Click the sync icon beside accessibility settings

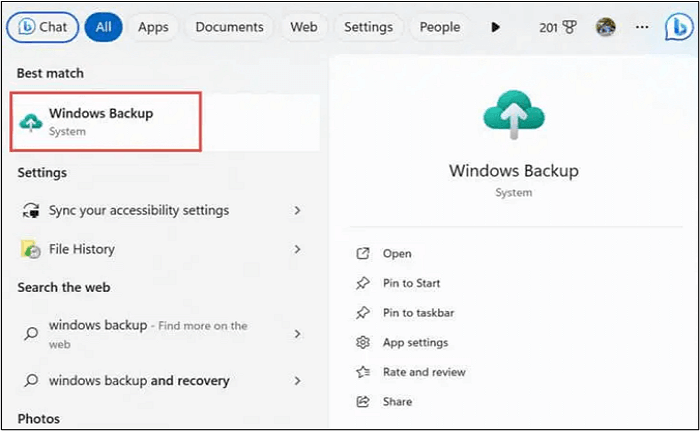(x=31, y=210)
